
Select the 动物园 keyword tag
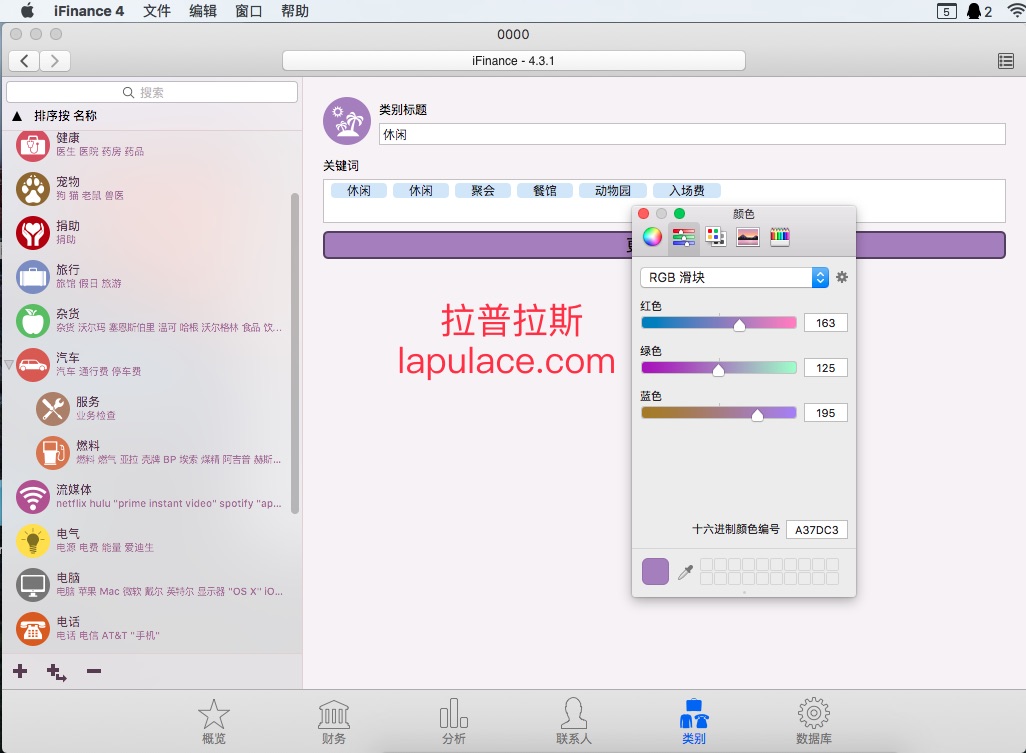[x=612, y=190]
